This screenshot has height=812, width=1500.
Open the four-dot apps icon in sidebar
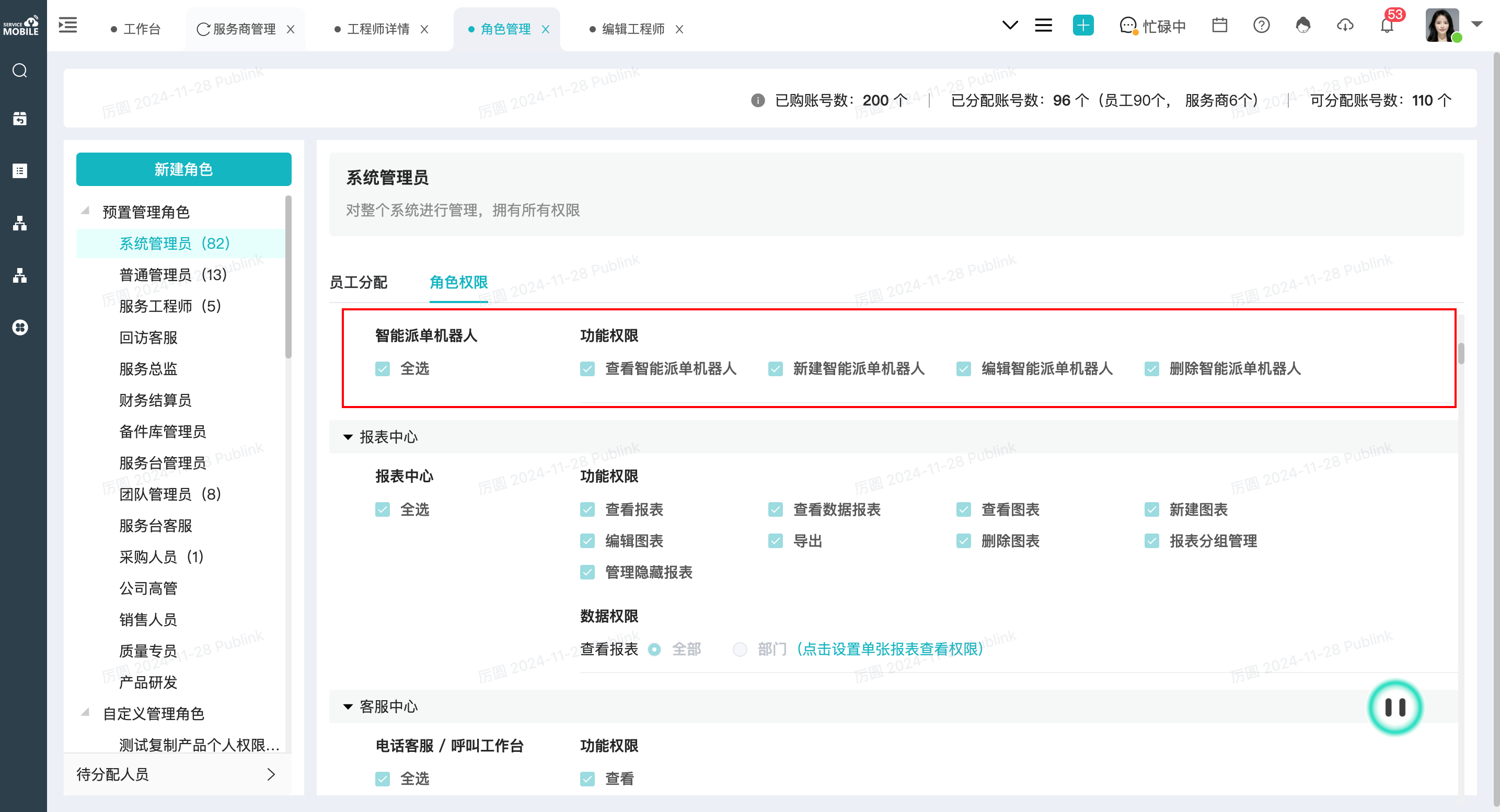tap(20, 327)
